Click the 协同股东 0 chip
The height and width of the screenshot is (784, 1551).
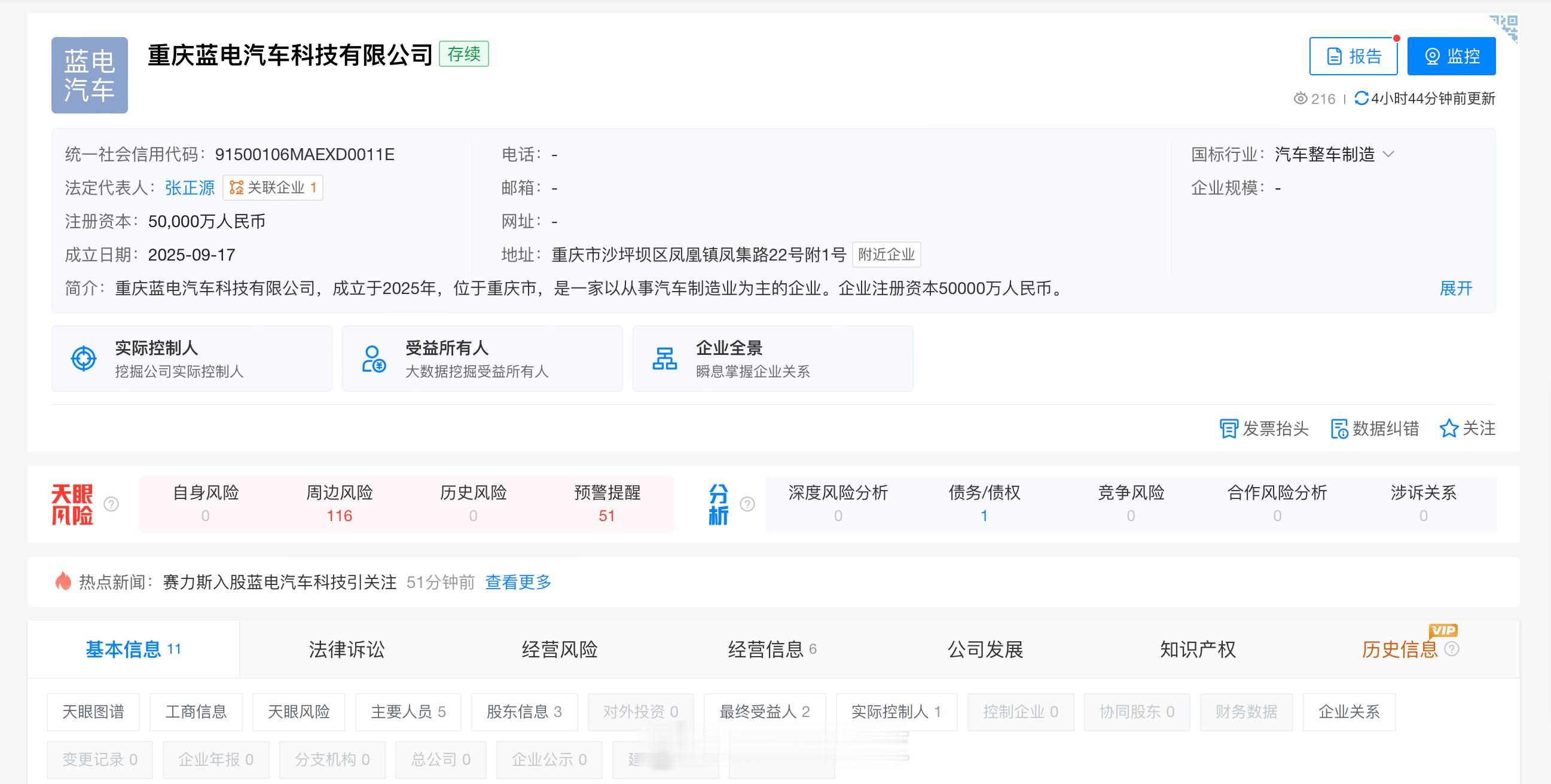(1137, 712)
